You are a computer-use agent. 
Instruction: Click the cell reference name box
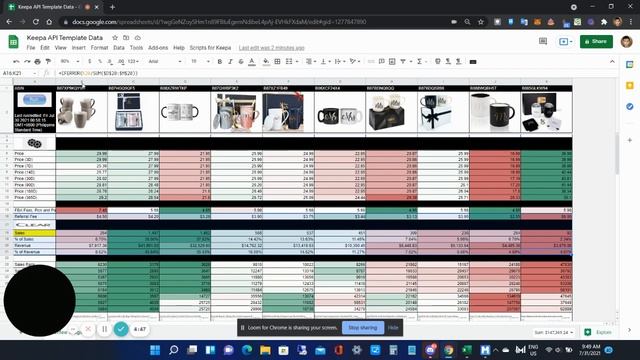pos(19,73)
